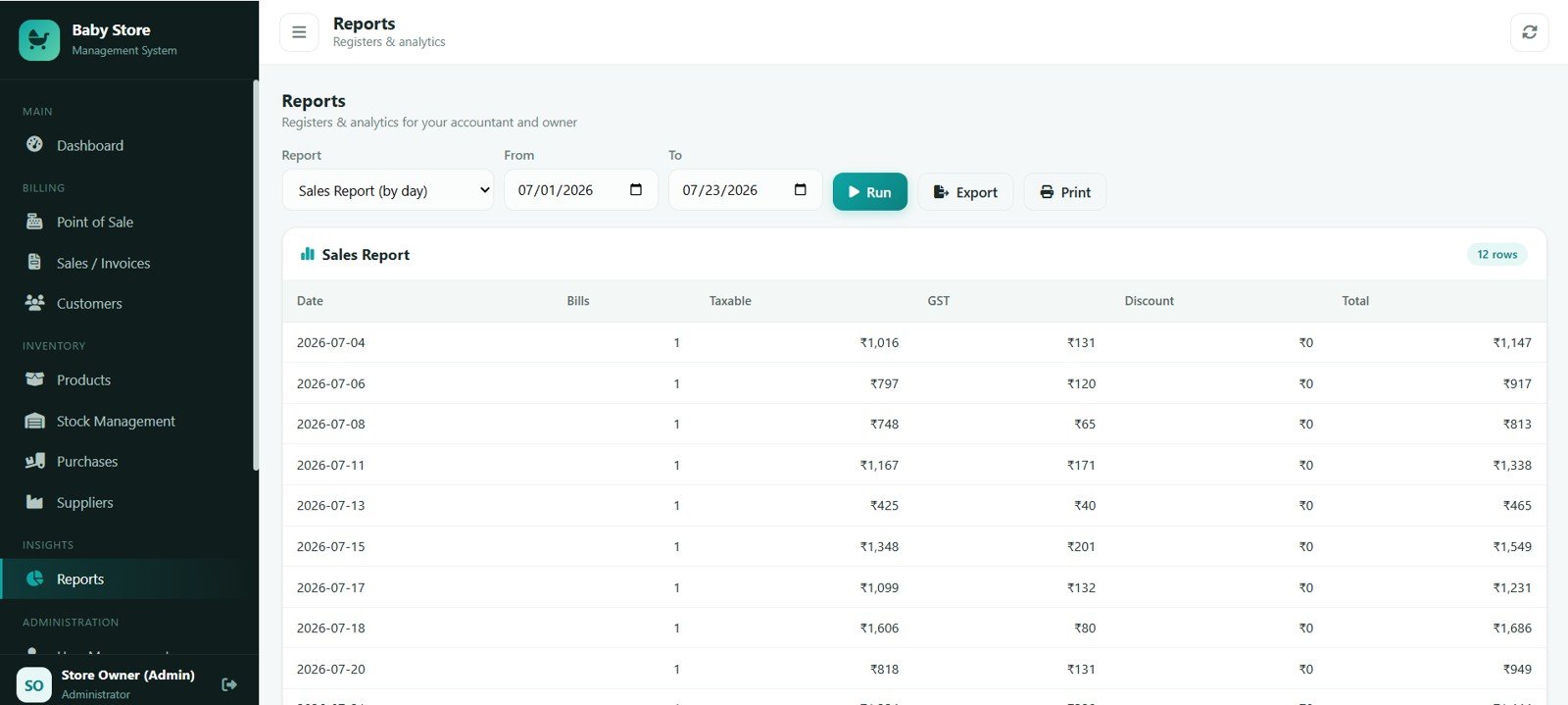
Task: Click the SO user avatar
Action: (x=34, y=684)
